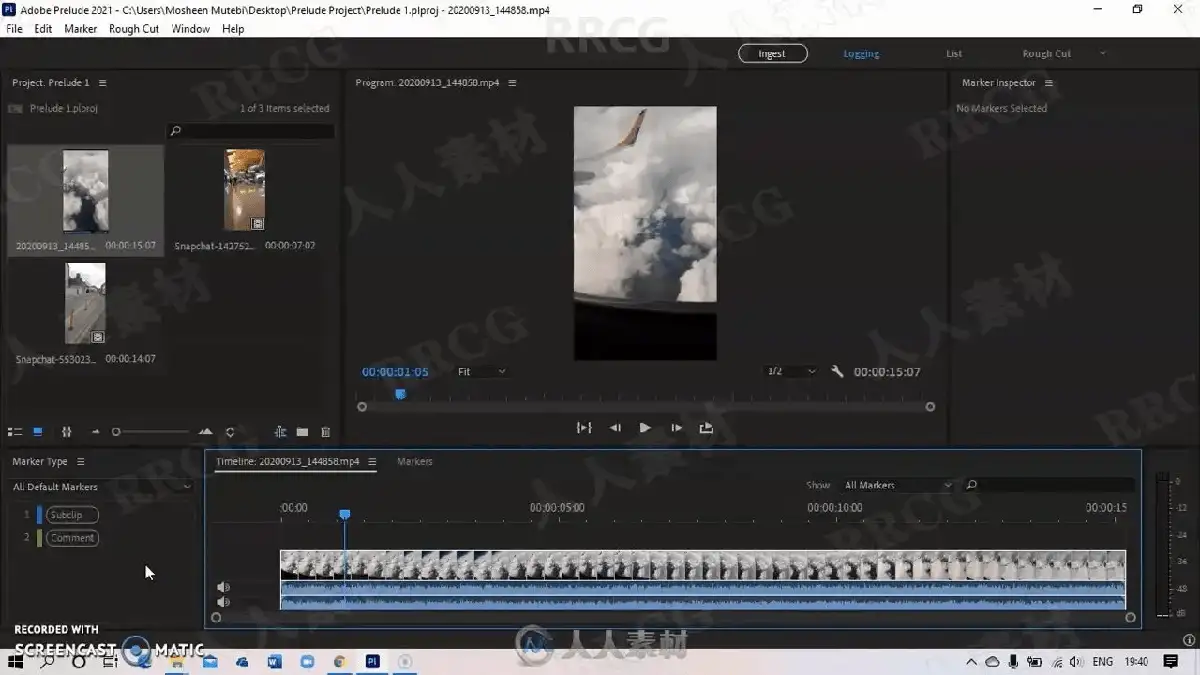
Task: Click the zoom bar handle at the Timeline's right end
Action: click(x=1131, y=618)
